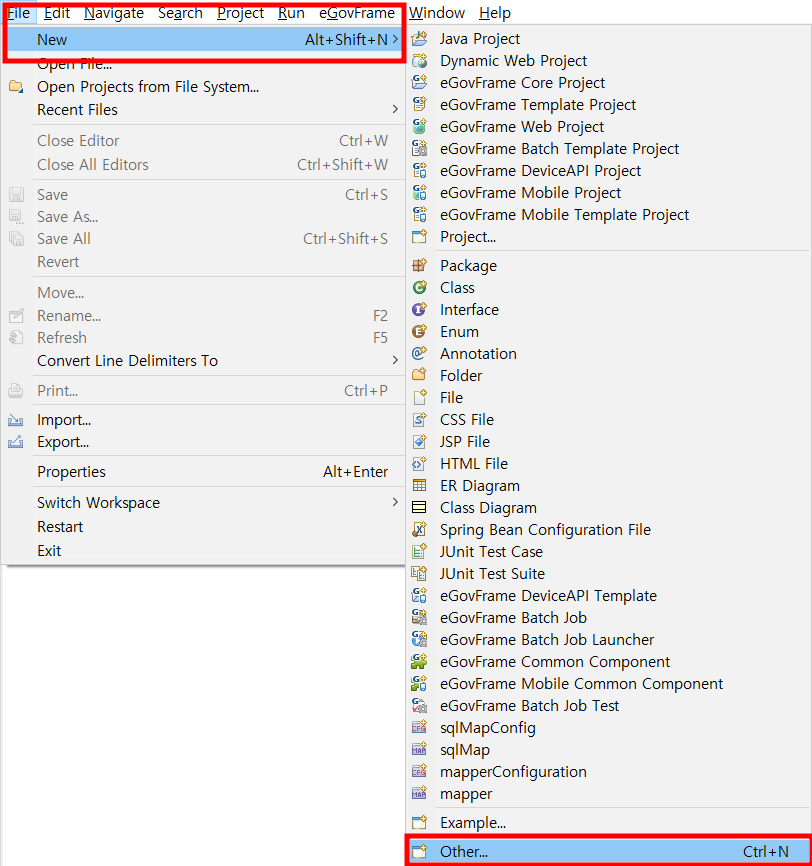The image size is (812, 866).
Task: Click the sqlMapConfig icon
Action: (x=420, y=728)
